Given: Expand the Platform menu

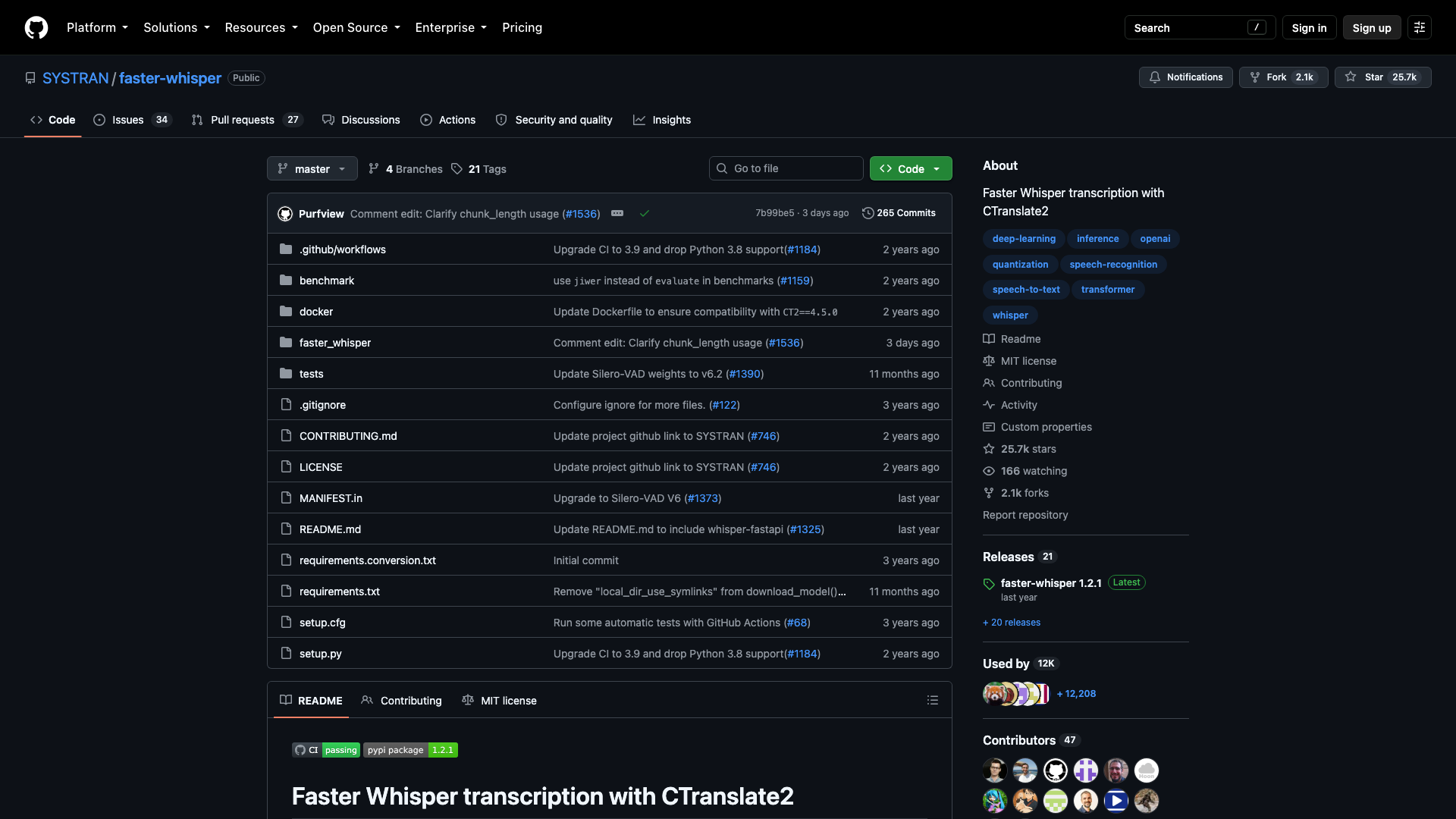Looking at the screenshot, I should pyautogui.click(x=97, y=27).
